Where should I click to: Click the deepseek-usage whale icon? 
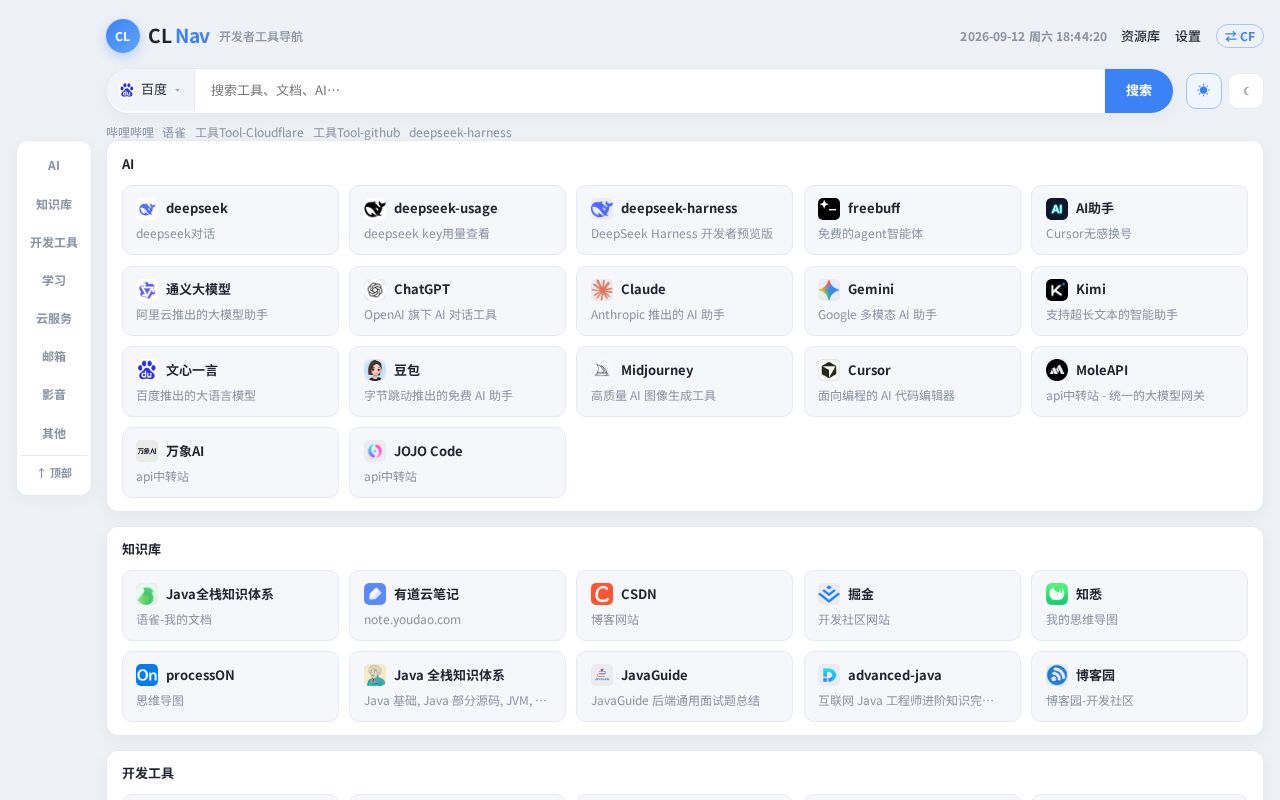[375, 208]
